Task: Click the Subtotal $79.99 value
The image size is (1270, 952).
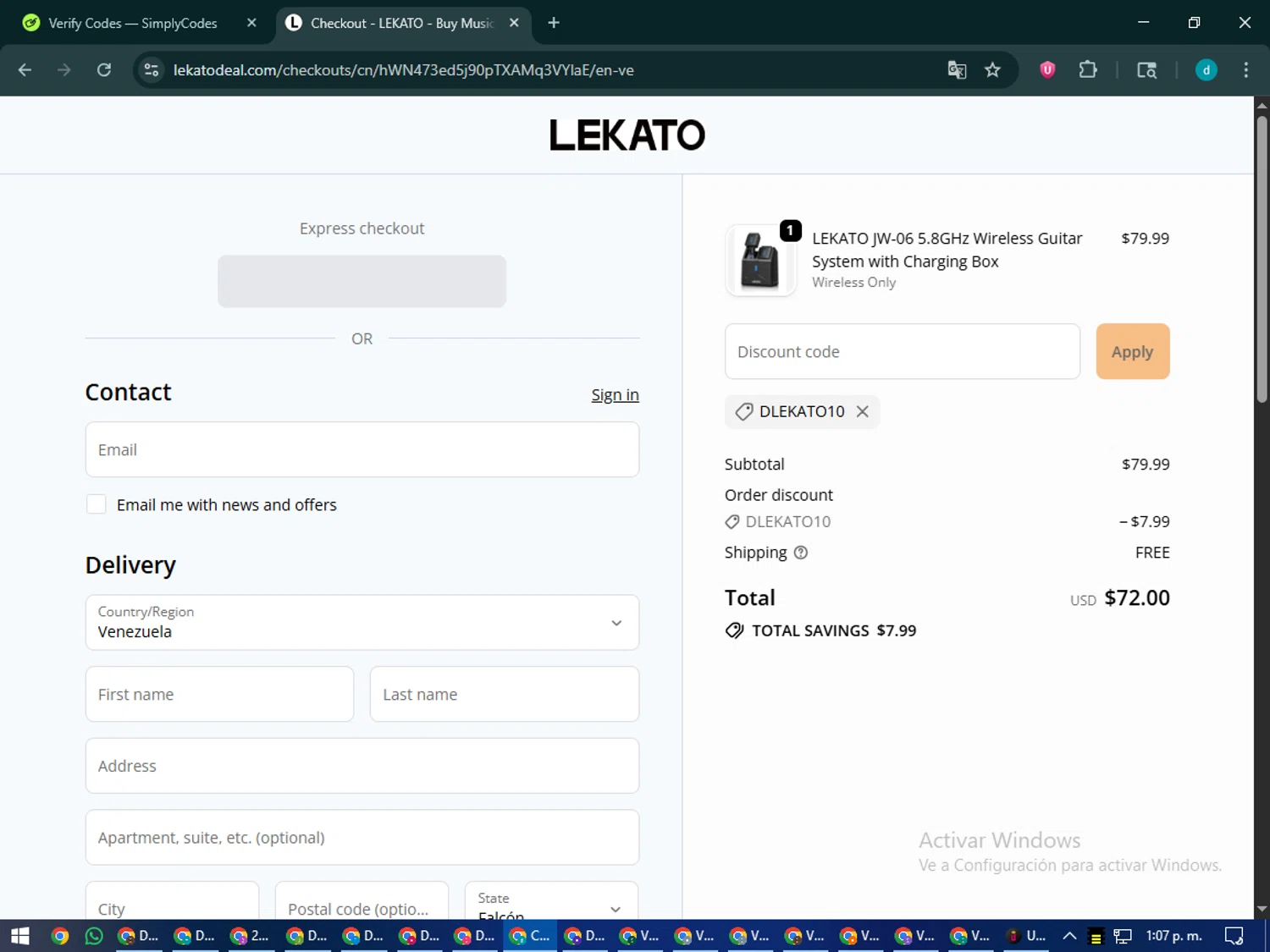Action: coord(1146,464)
